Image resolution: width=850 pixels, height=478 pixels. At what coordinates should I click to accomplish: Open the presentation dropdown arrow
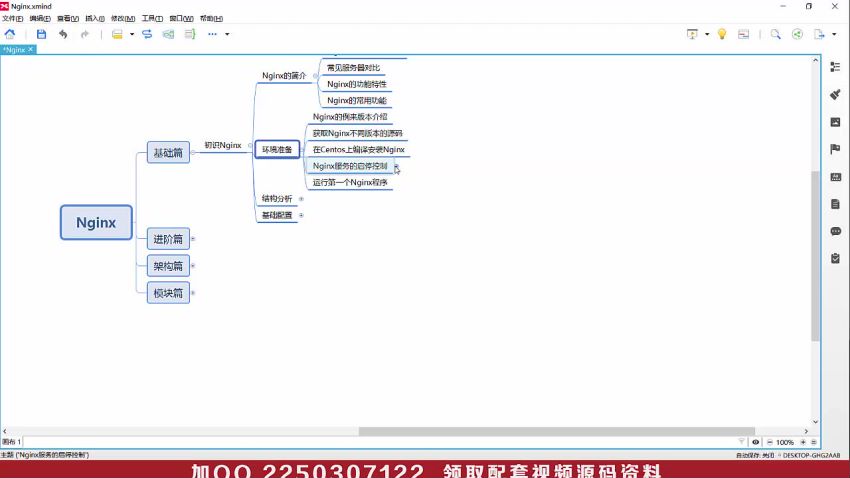coord(707,34)
